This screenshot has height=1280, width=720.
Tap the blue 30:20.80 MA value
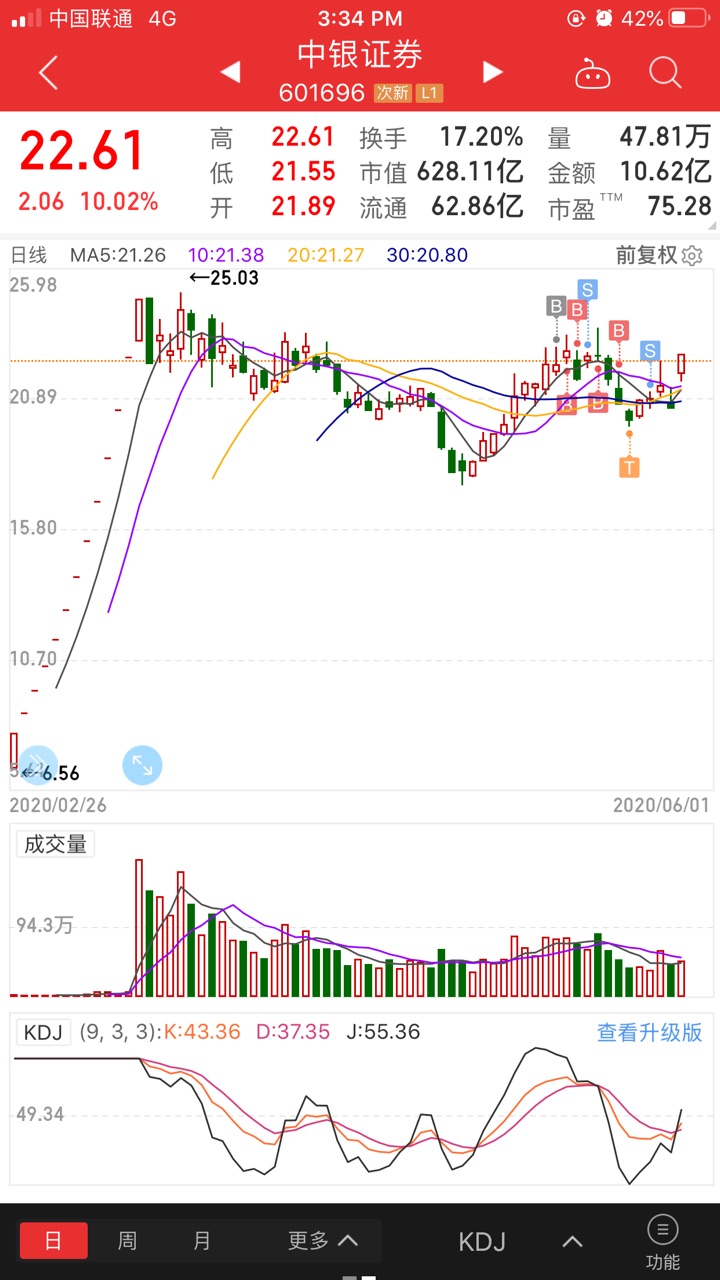coord(427,255)
